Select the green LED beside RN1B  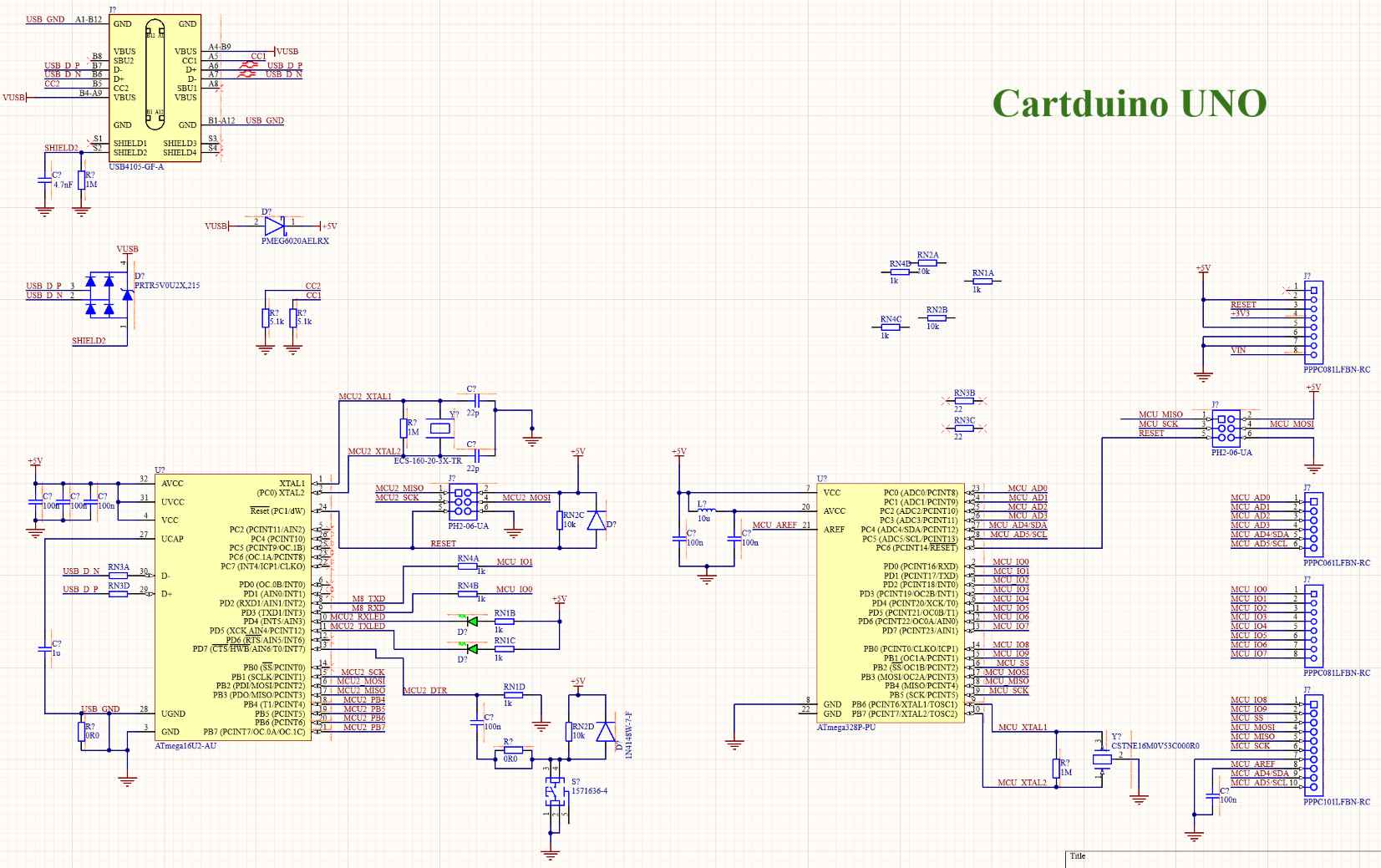pyautogui.click(x=473, y=622)
